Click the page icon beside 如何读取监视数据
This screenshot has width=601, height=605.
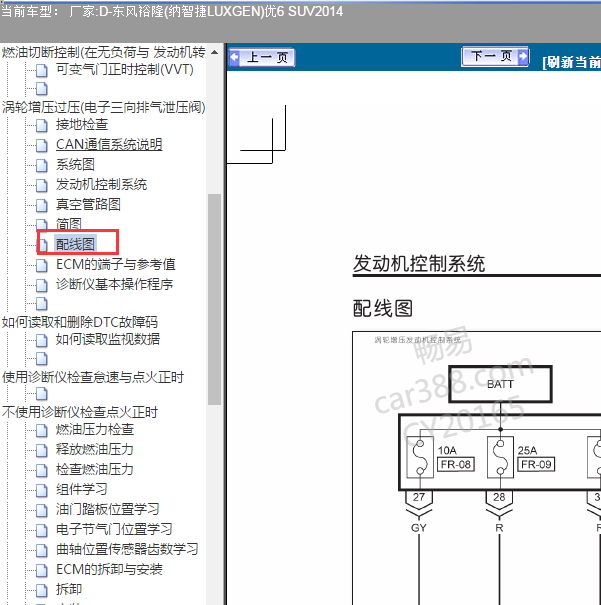tap(42, 340)
